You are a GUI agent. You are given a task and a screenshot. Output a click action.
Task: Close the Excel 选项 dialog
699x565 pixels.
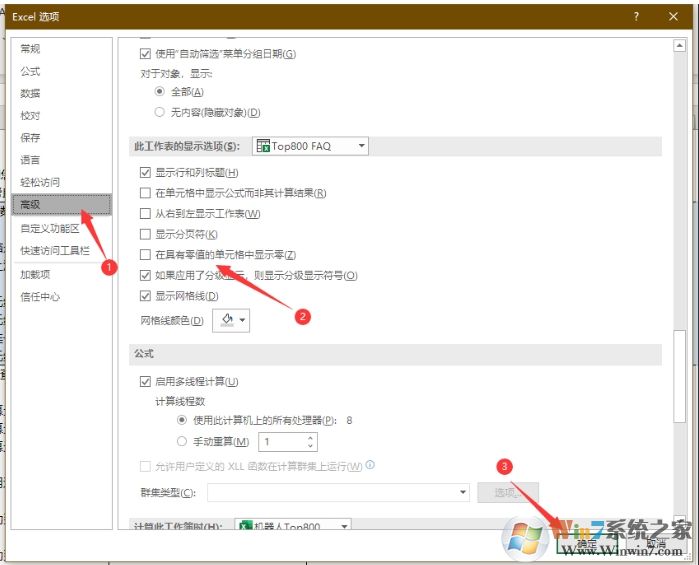[x=673, y=16]
